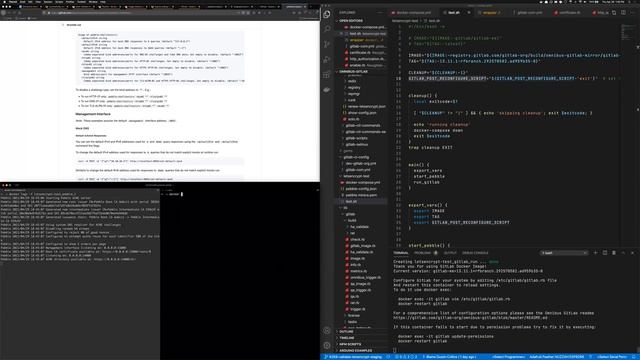Screen dimensions: 640x360
Task: Open pebble.minica.pem in the explorer tree
Action: click(x=361, y=195)
